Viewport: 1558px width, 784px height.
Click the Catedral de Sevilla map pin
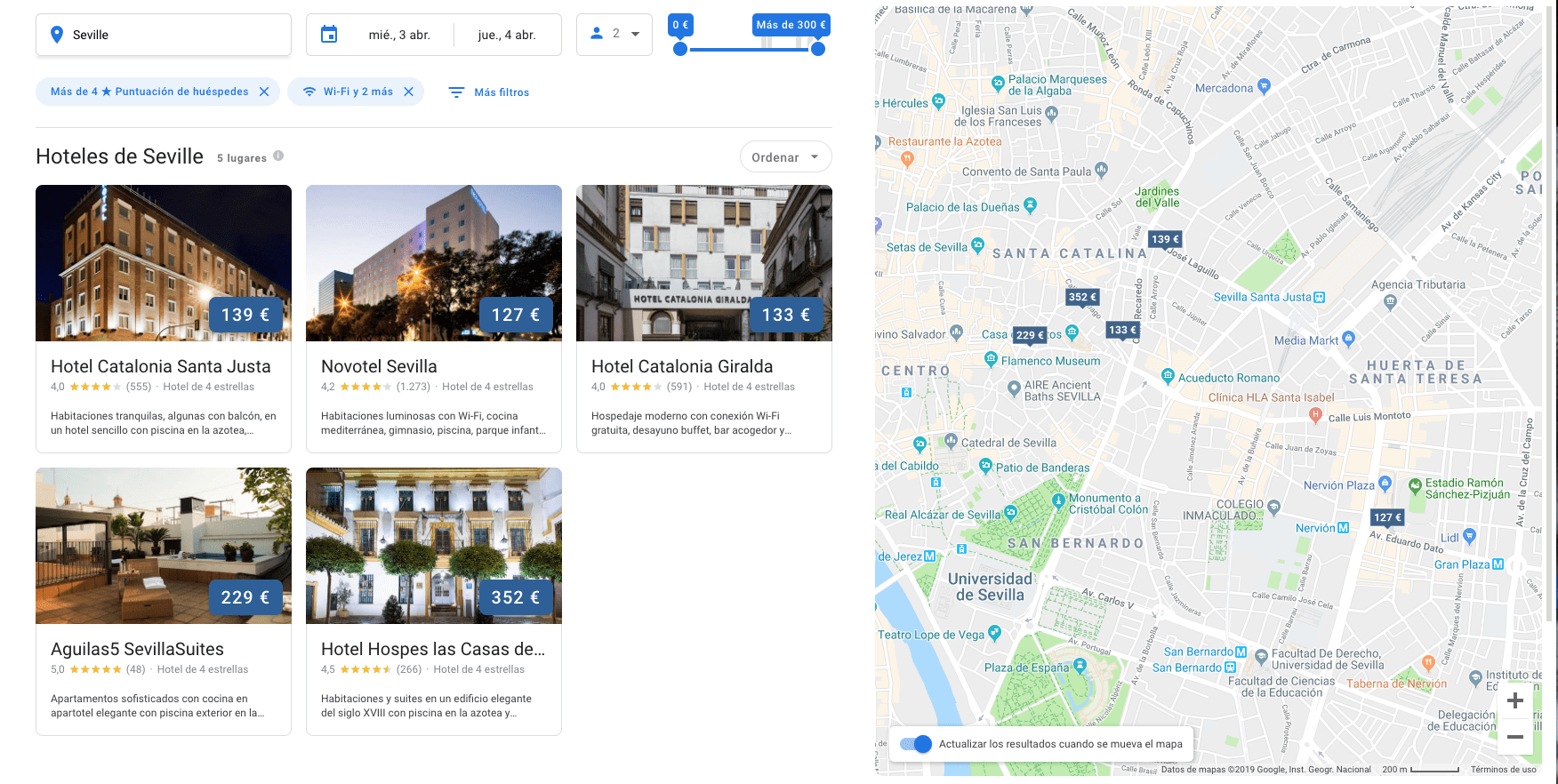click(x=951, y=441)
